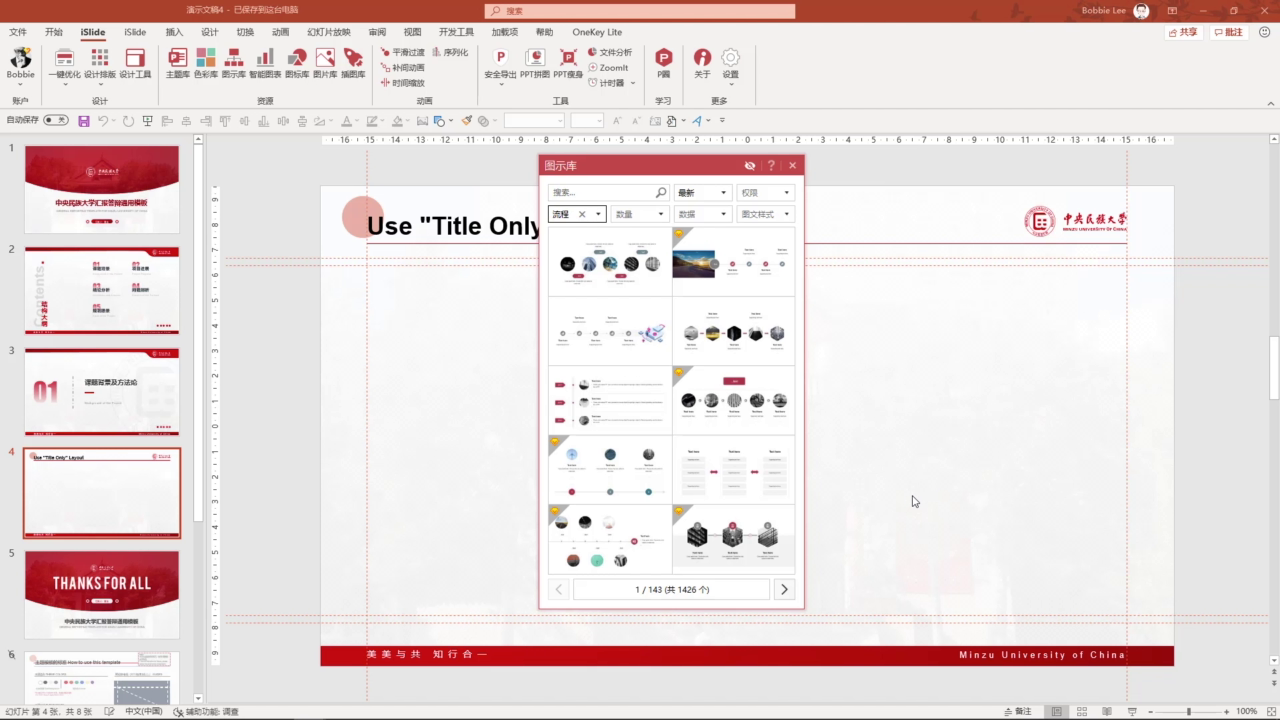
Task: Run 一键优化 one-click optimization
Action: (x=65, y=66)
